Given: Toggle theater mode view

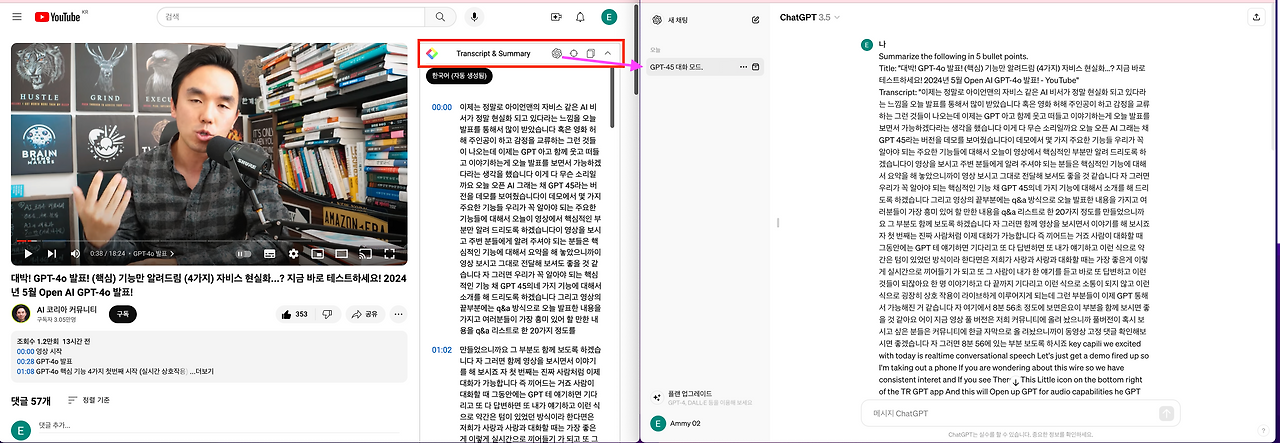Looking at the screenshot, I should (341, 254).
